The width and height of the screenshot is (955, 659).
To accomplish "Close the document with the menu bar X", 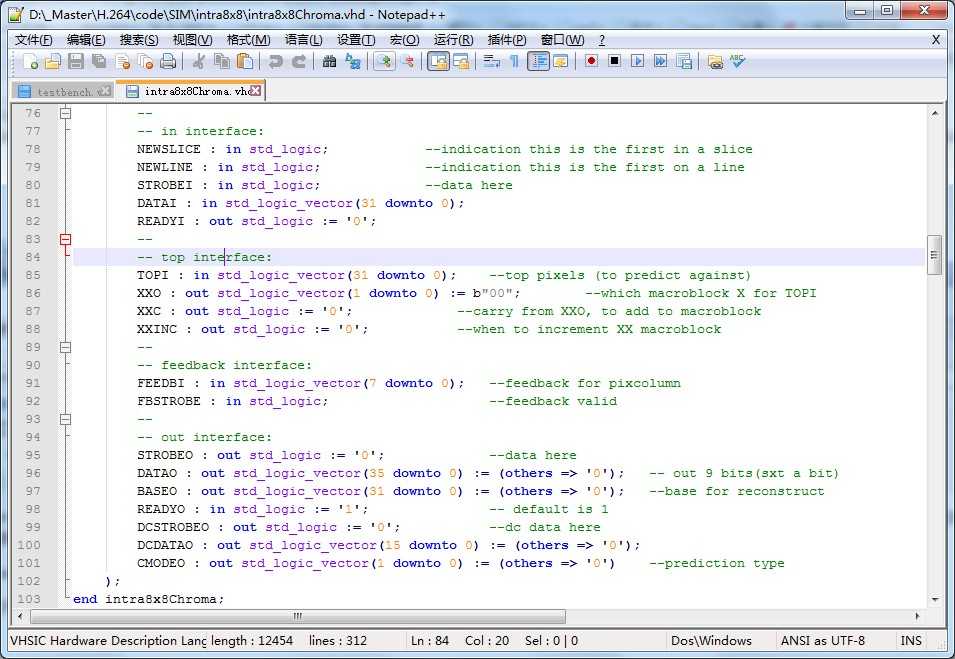I will [x=936, y=40].
